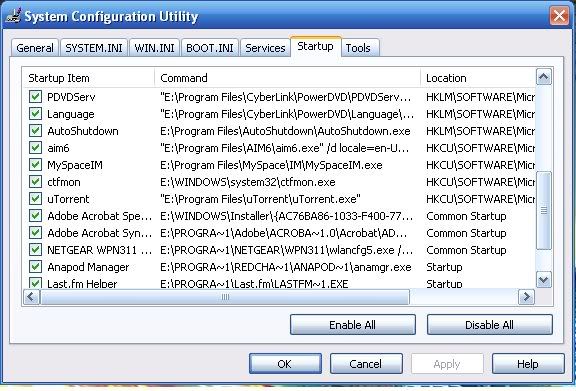Open the WIN.INI tab
576x391 pixels.
154,48
